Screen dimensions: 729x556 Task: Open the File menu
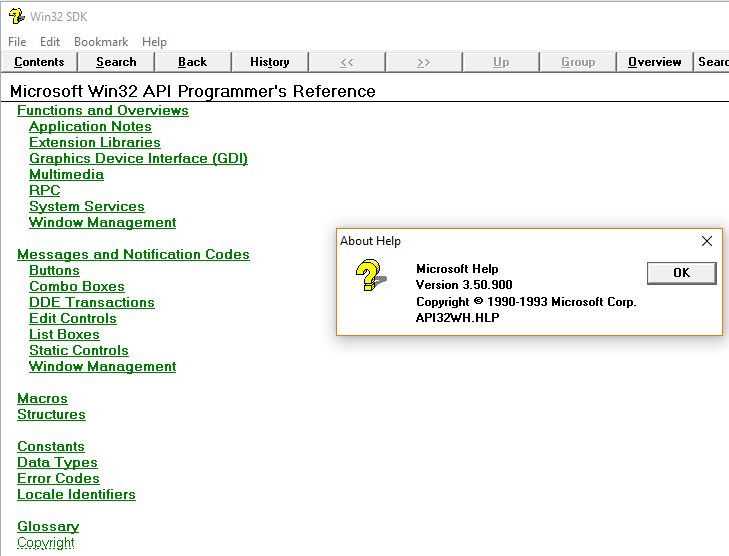coord(17,42)
